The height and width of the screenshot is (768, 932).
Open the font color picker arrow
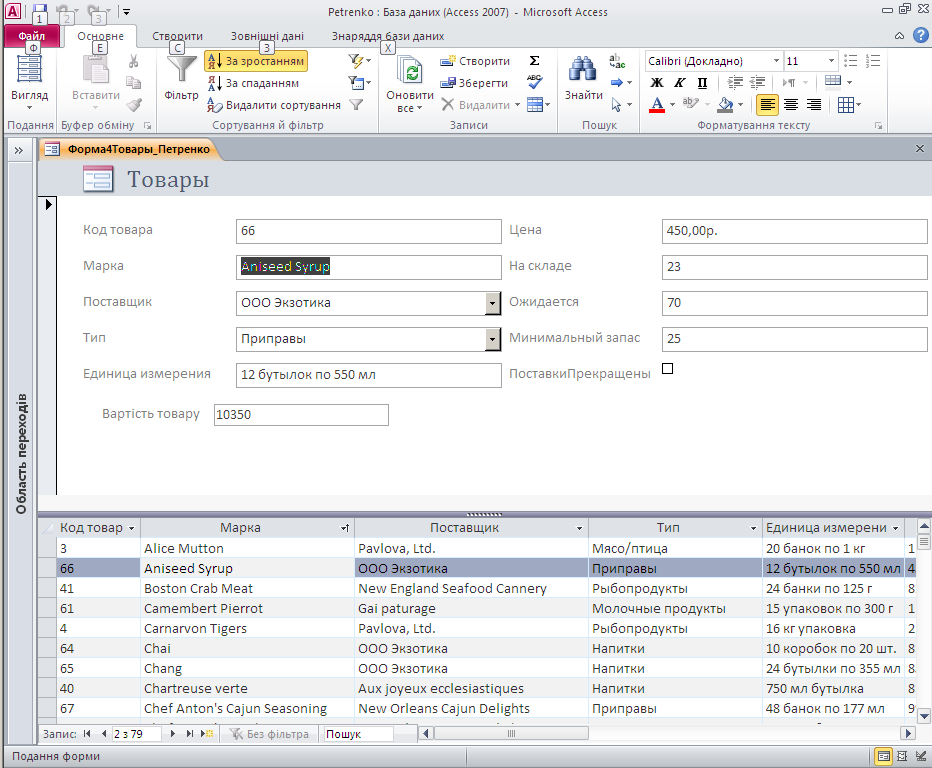point(672,105)
